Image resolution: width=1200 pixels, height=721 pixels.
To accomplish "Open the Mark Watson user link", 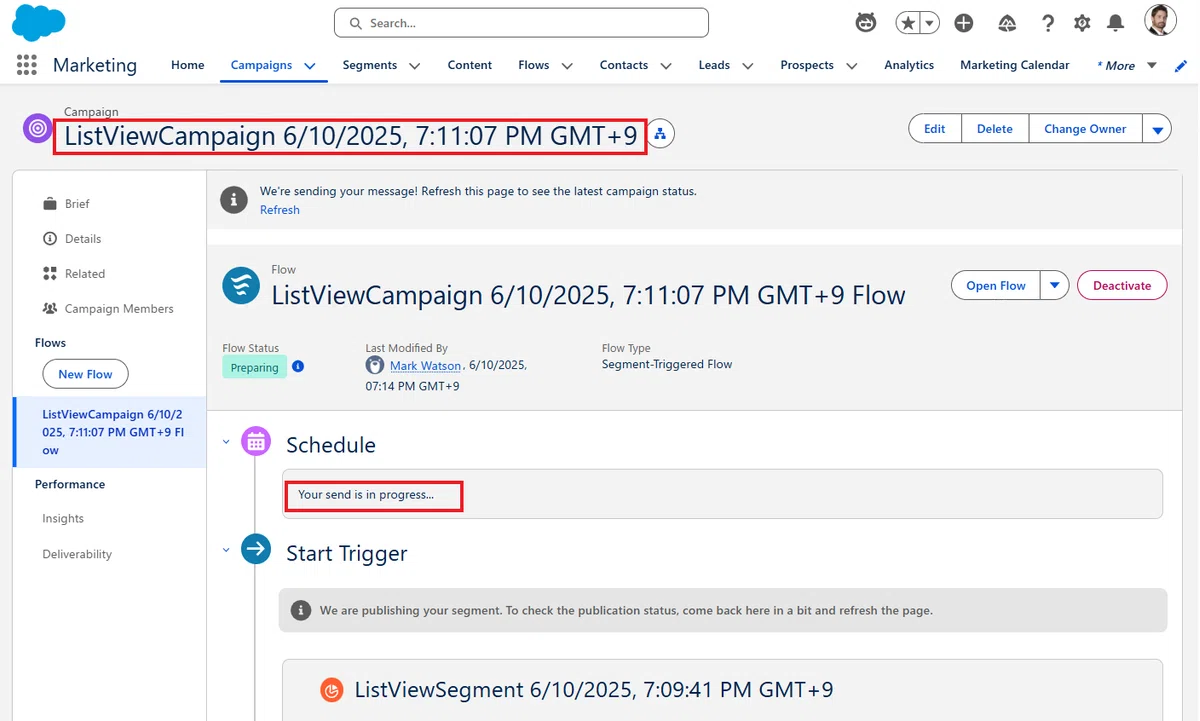I will pos(426,366).
